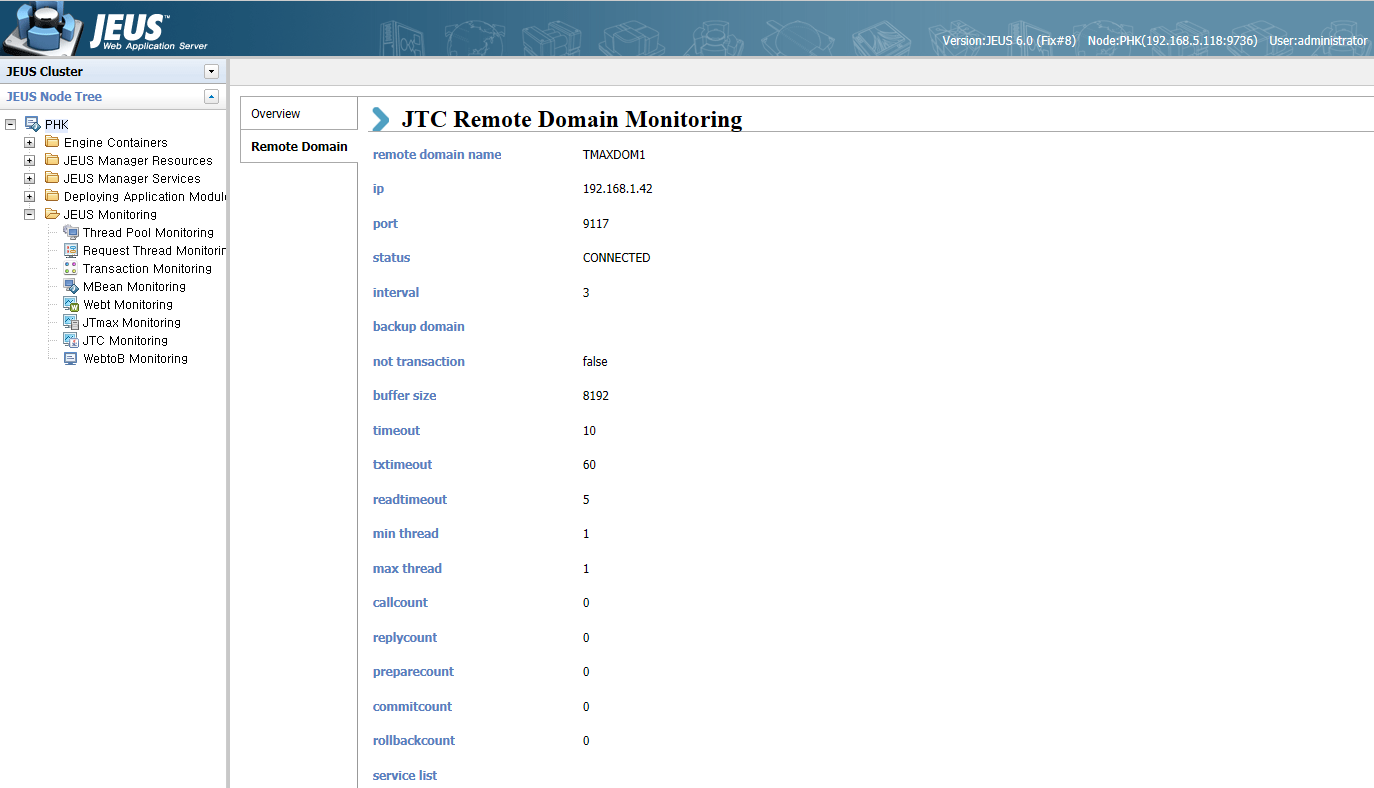The height and width of the screenshot is (788, 1374).
Task: Click the PHK node icon
Action: pos(32,124)
